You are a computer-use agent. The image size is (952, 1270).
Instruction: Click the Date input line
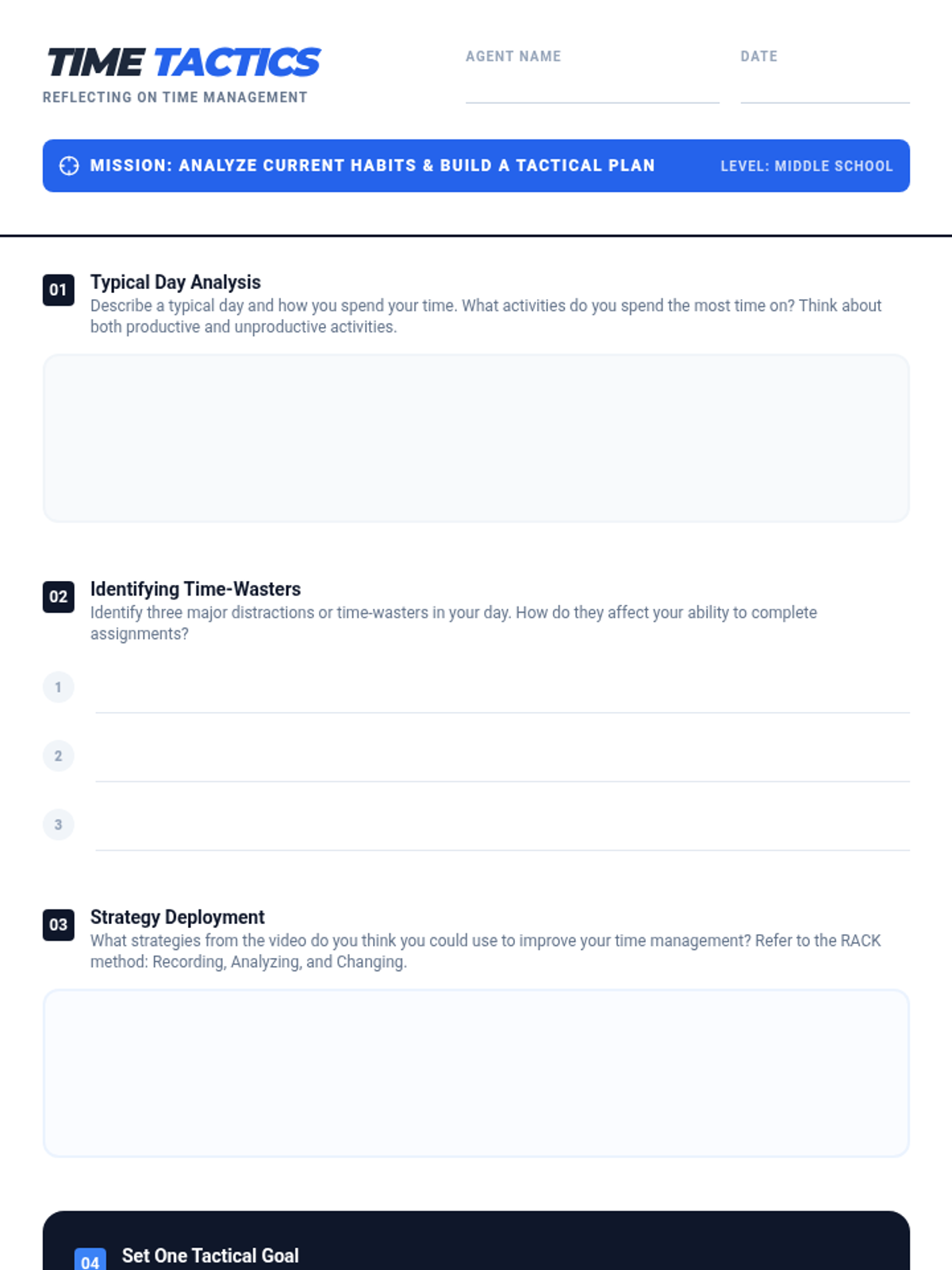click(x=825, y=89)
